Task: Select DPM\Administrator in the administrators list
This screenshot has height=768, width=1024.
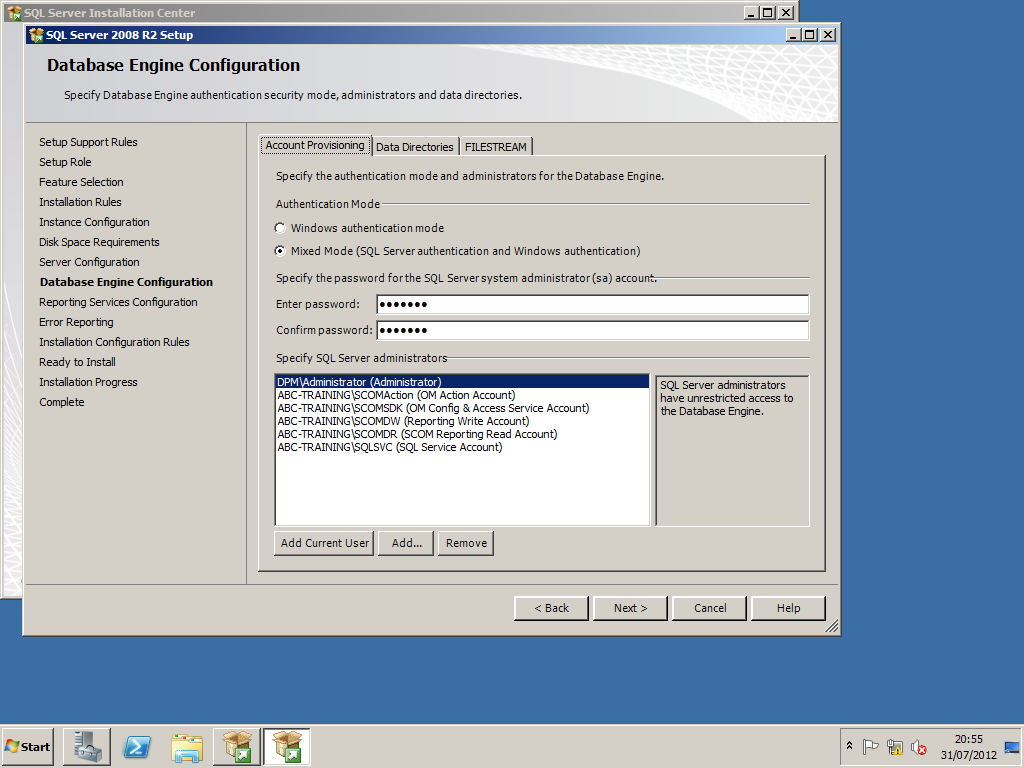Action: [x=462, y=382]
